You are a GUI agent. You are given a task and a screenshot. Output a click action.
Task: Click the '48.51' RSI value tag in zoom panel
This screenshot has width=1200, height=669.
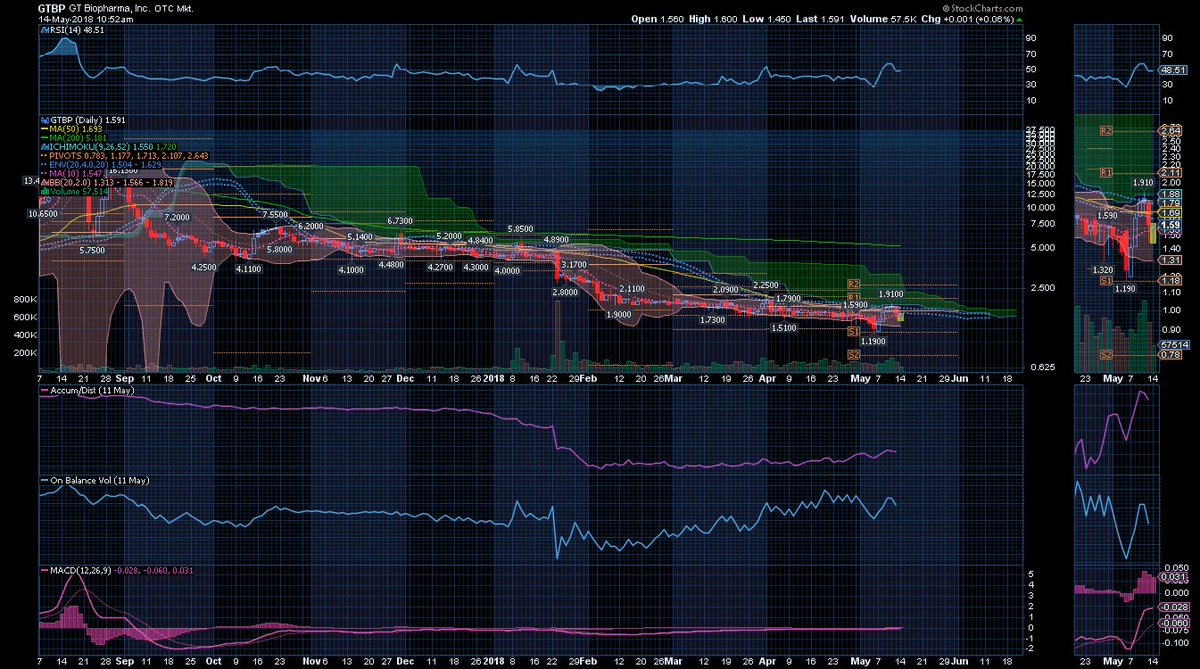click(x=1171, y=70)
